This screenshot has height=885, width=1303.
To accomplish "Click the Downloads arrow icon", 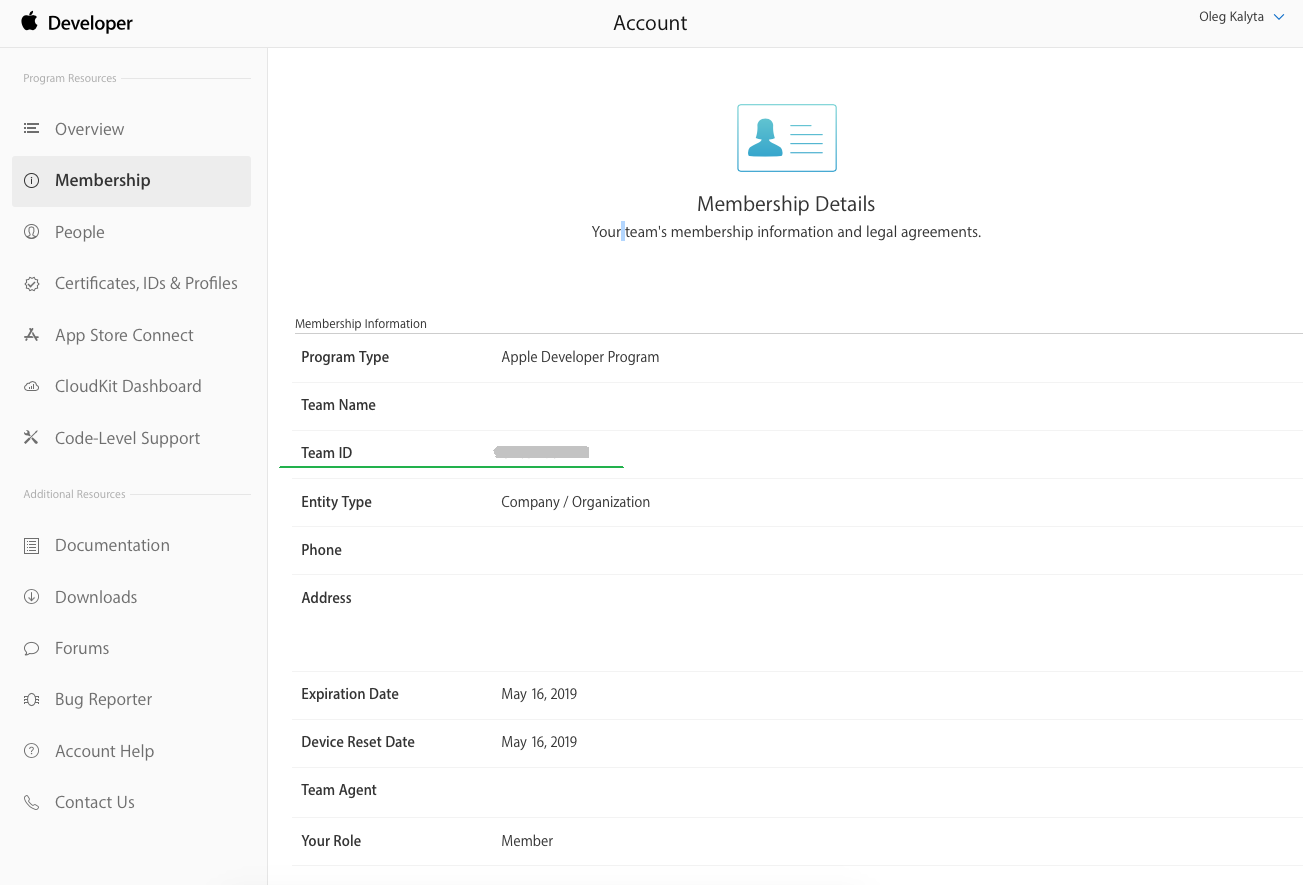I will (32, 597).
